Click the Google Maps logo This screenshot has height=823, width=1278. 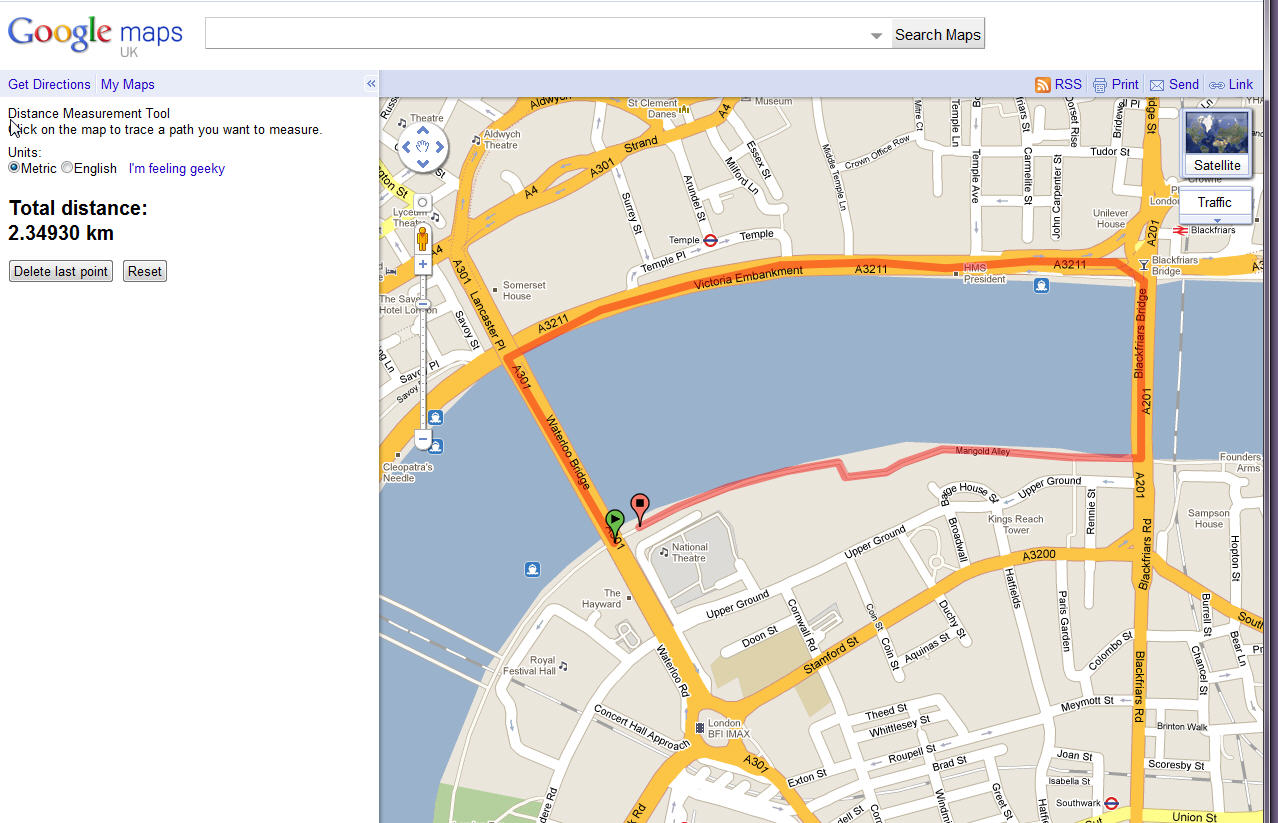pos(95,35)
